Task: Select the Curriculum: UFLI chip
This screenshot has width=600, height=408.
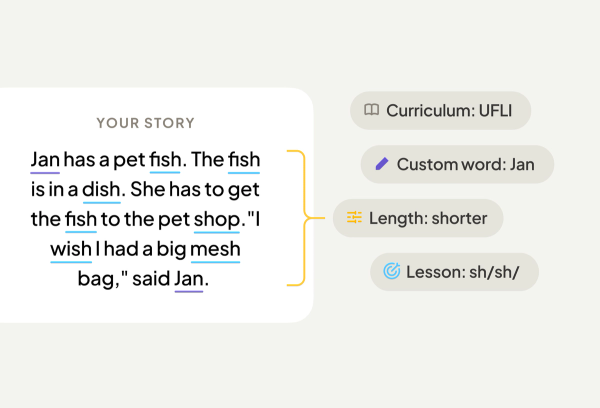Action: click(x=440, y=110)
